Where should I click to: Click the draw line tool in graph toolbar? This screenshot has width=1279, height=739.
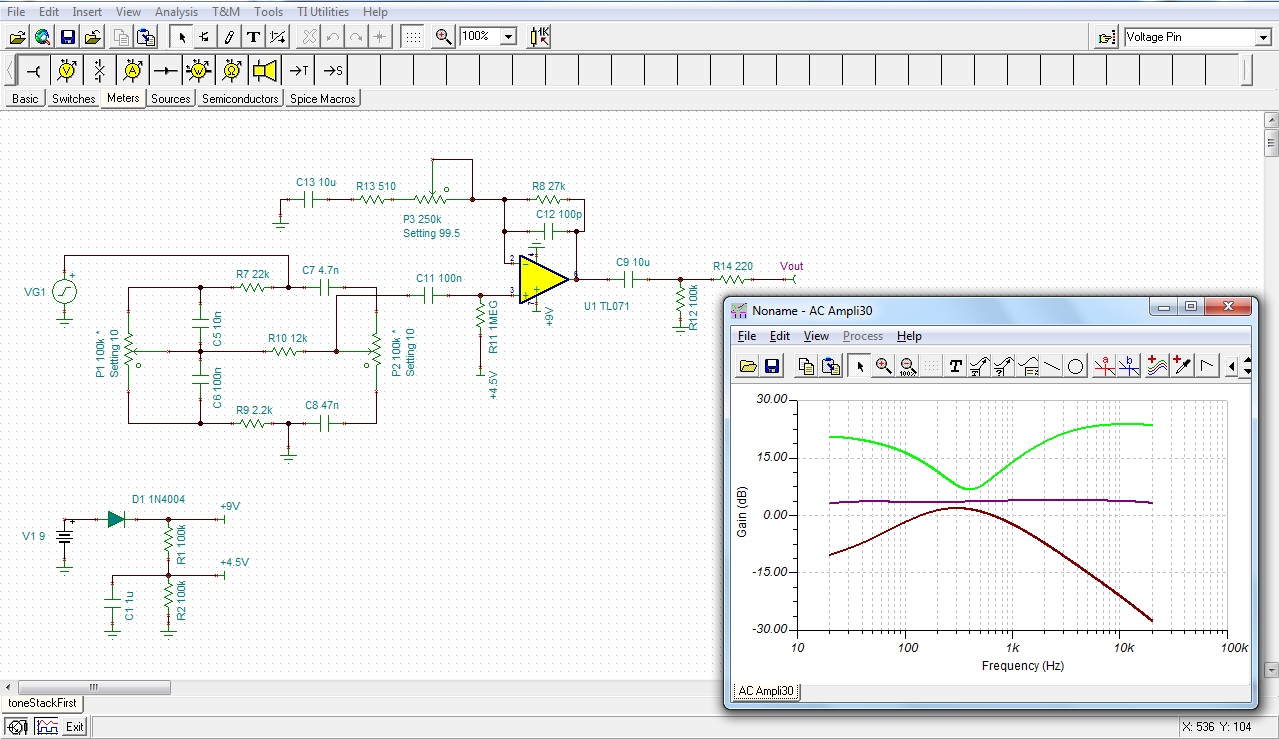click(1052, 367)
